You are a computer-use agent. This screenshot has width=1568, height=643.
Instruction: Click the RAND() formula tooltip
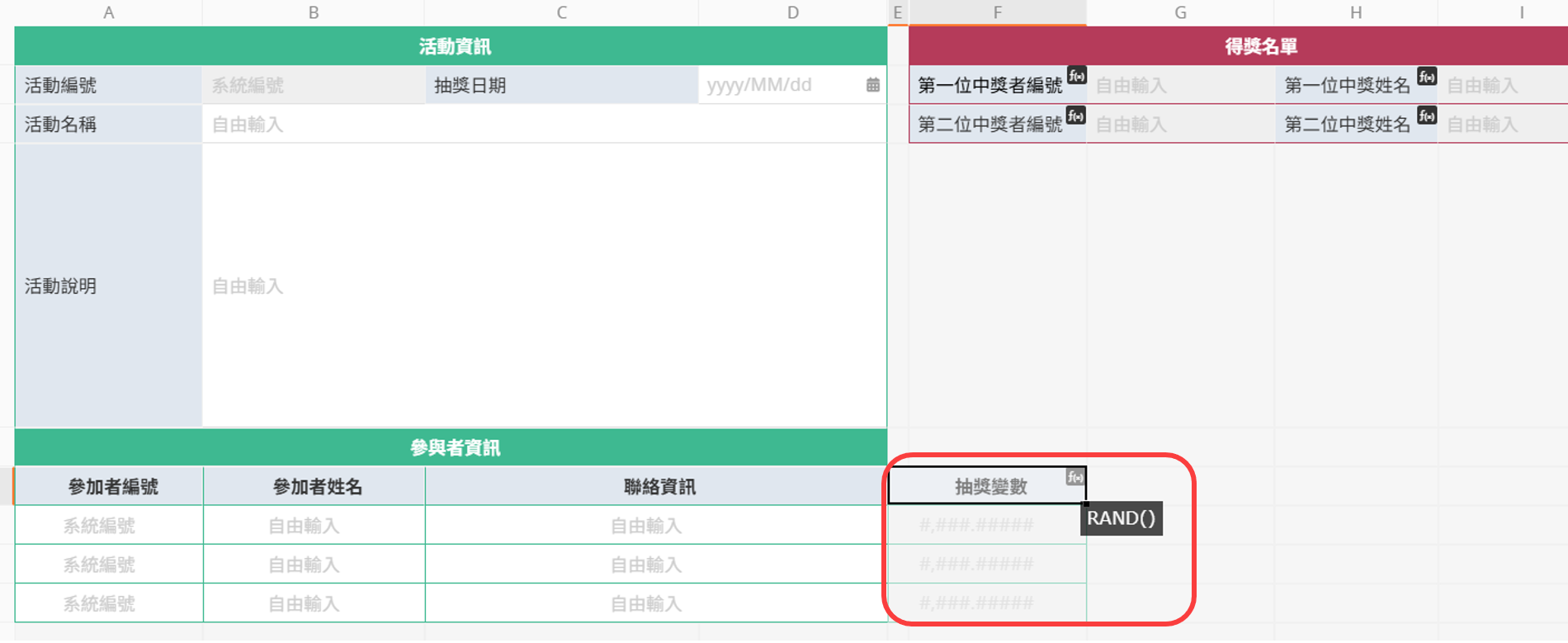click(x=1121, y=518)
